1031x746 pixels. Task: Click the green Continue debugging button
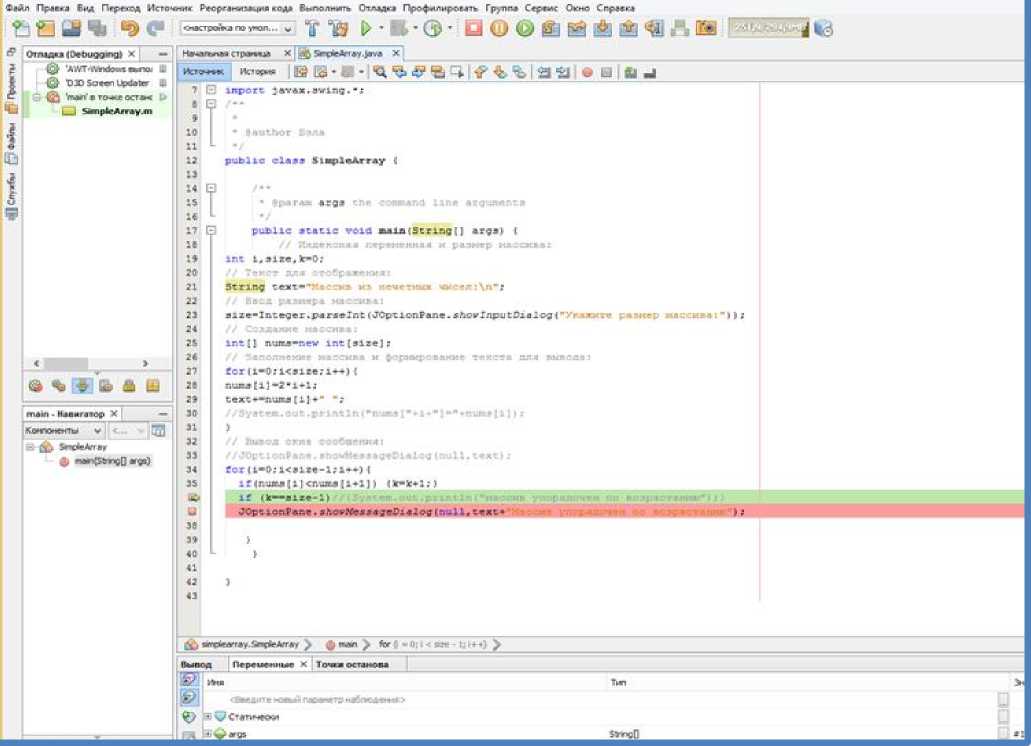click(x=525, y=29)
